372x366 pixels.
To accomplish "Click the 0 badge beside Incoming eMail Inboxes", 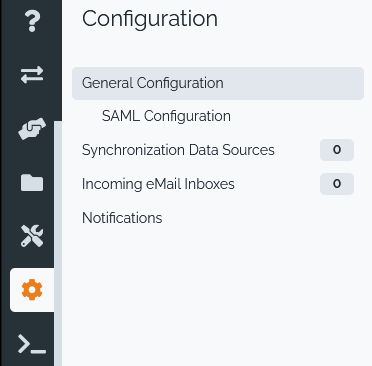I will click(337, 184).
